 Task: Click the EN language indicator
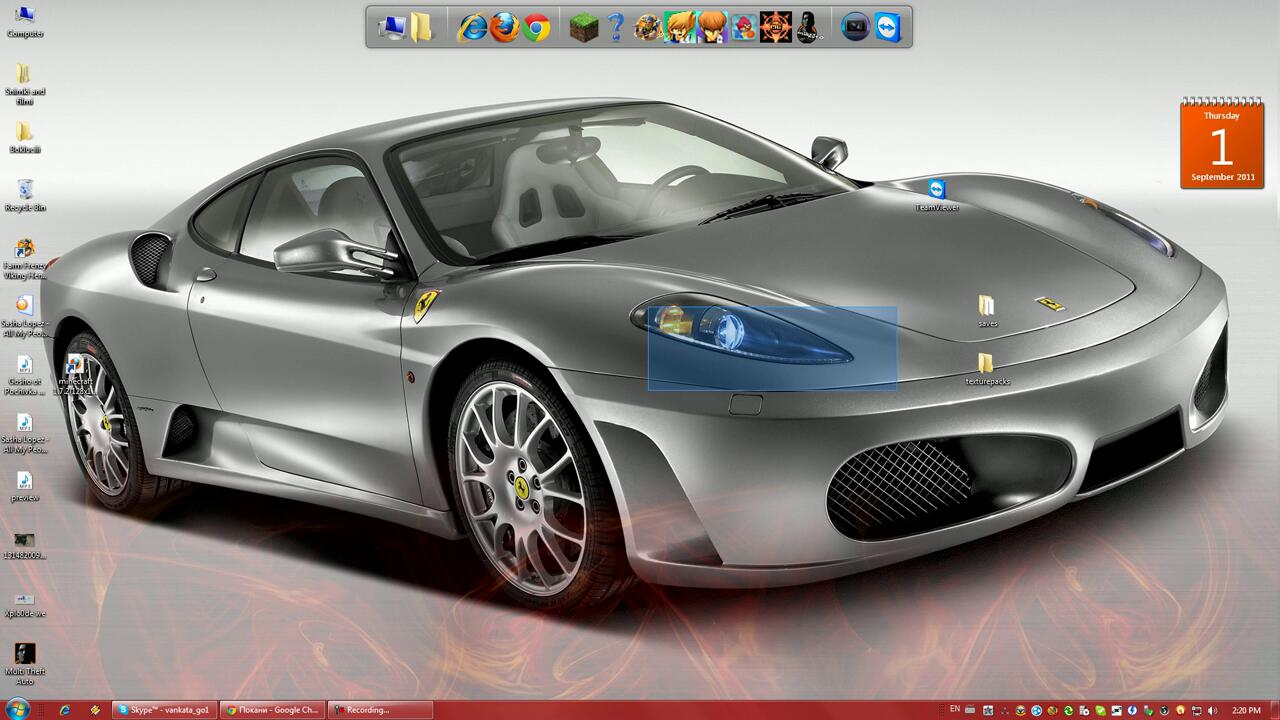[x=955, y=709]
